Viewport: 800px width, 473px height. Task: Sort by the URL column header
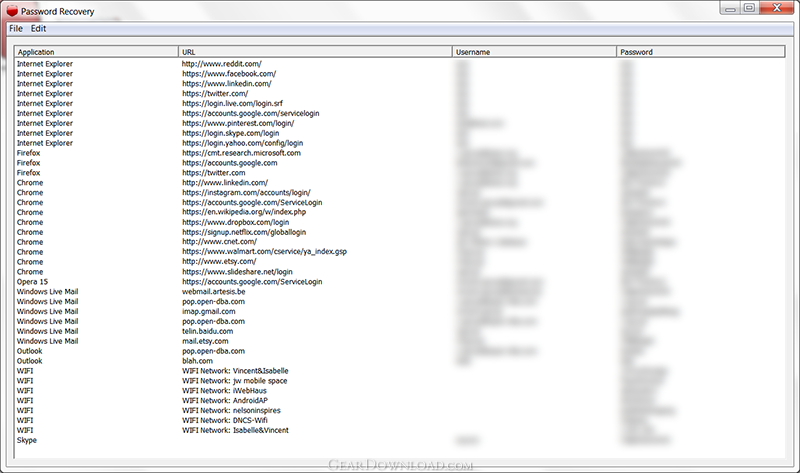pos(315,52)
